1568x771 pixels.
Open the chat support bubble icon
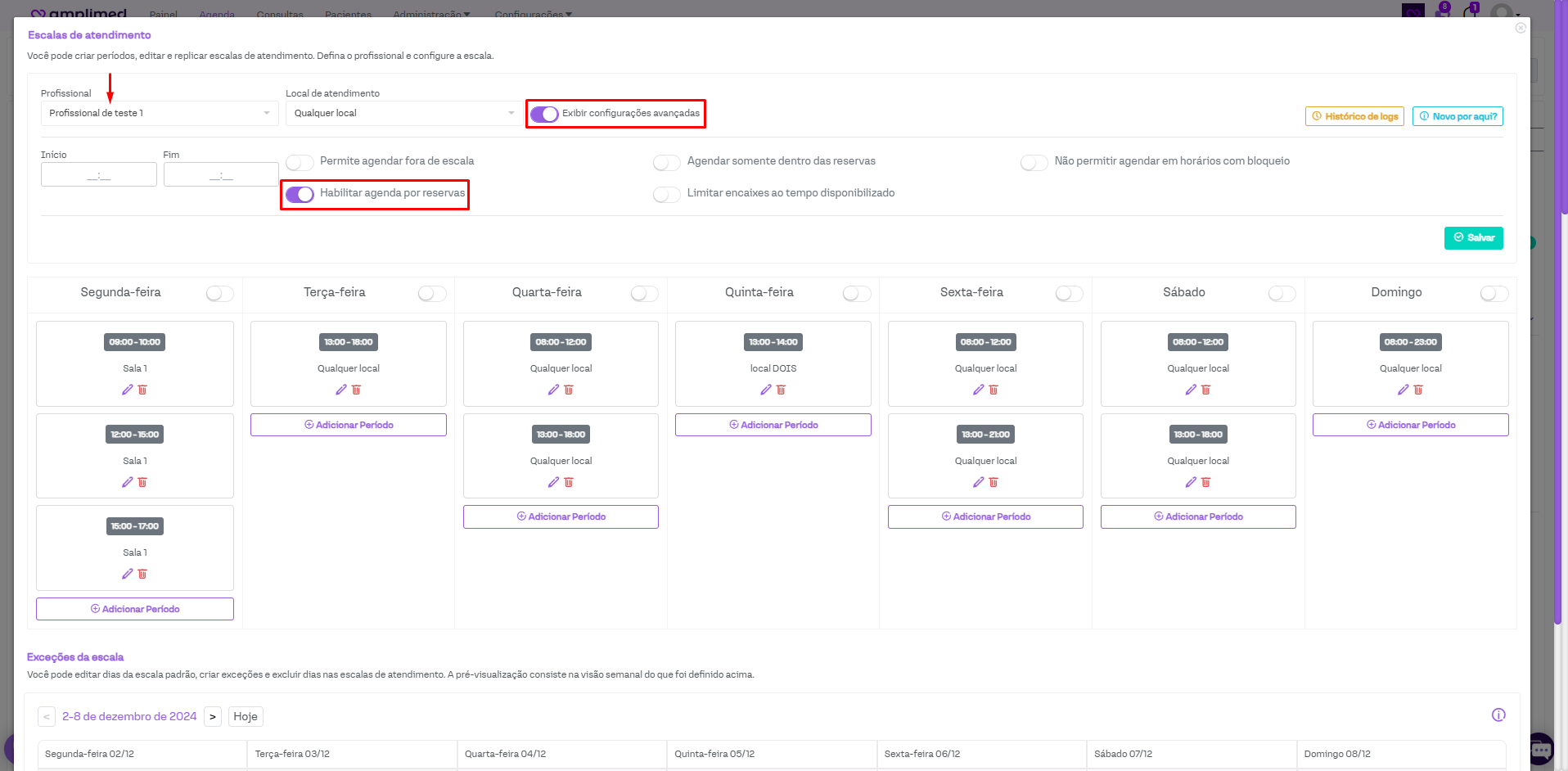coord(1540,749)
